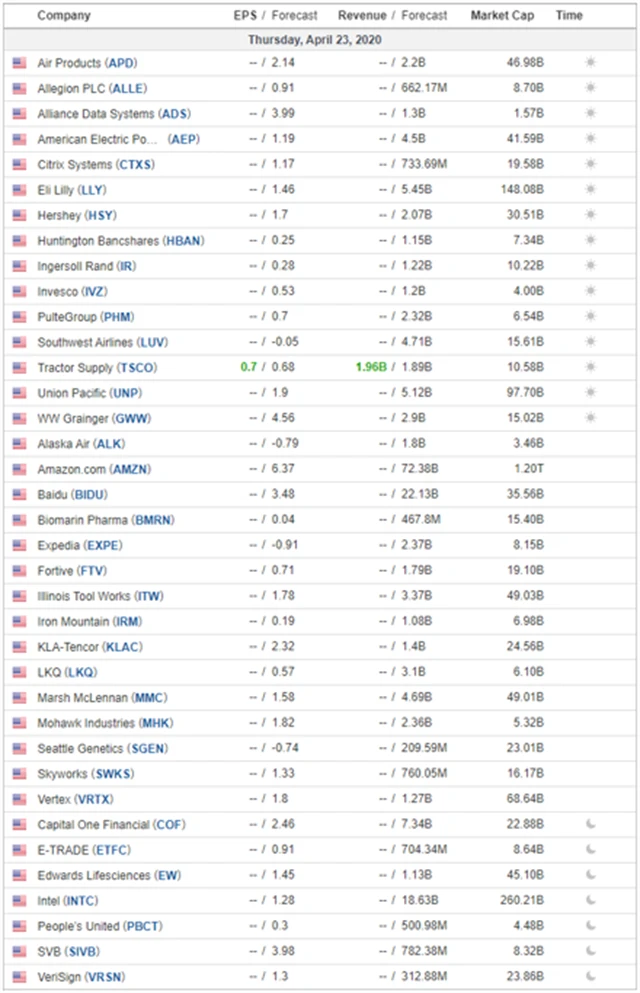This screenshot has width=640, height=993.
Task: Click the sun icon in the Eli Lilly row
Action: pos(590,190)
